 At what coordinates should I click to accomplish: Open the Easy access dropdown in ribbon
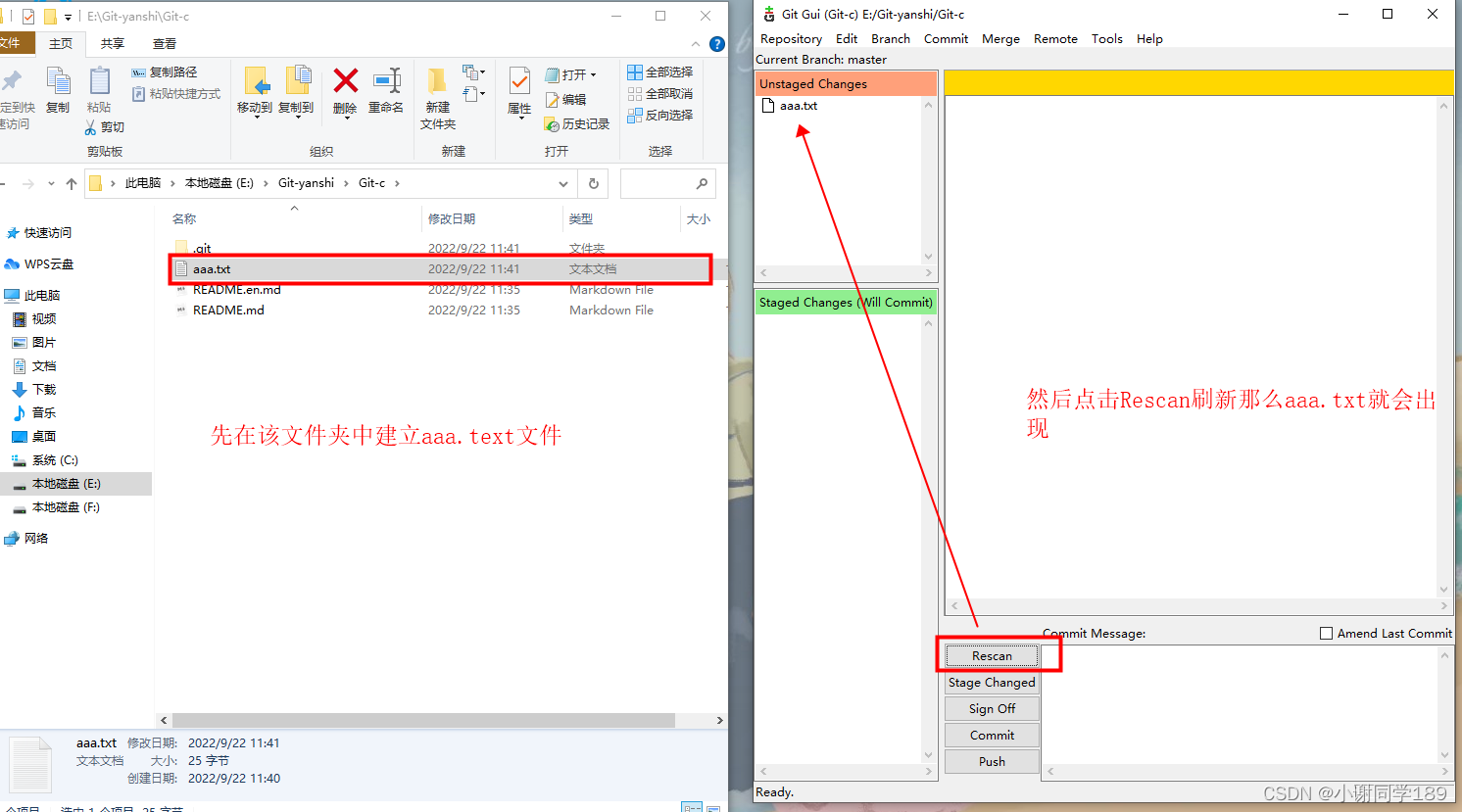[474, 94]
